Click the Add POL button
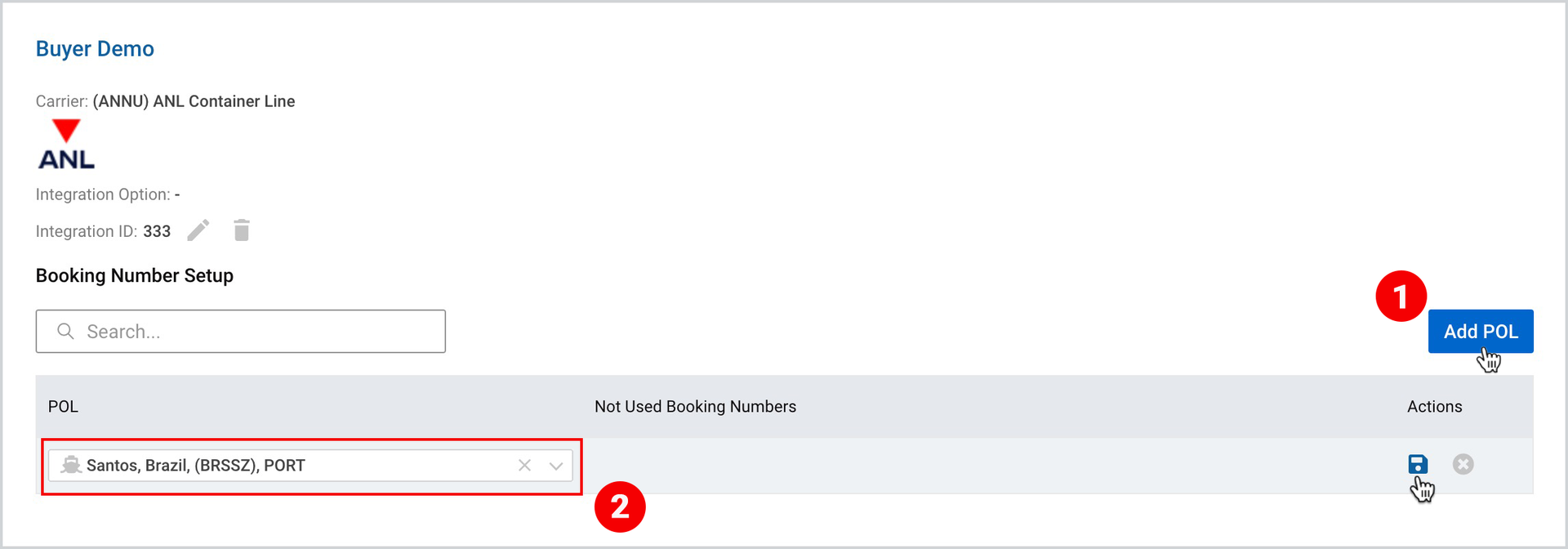 pos(1481,331)
